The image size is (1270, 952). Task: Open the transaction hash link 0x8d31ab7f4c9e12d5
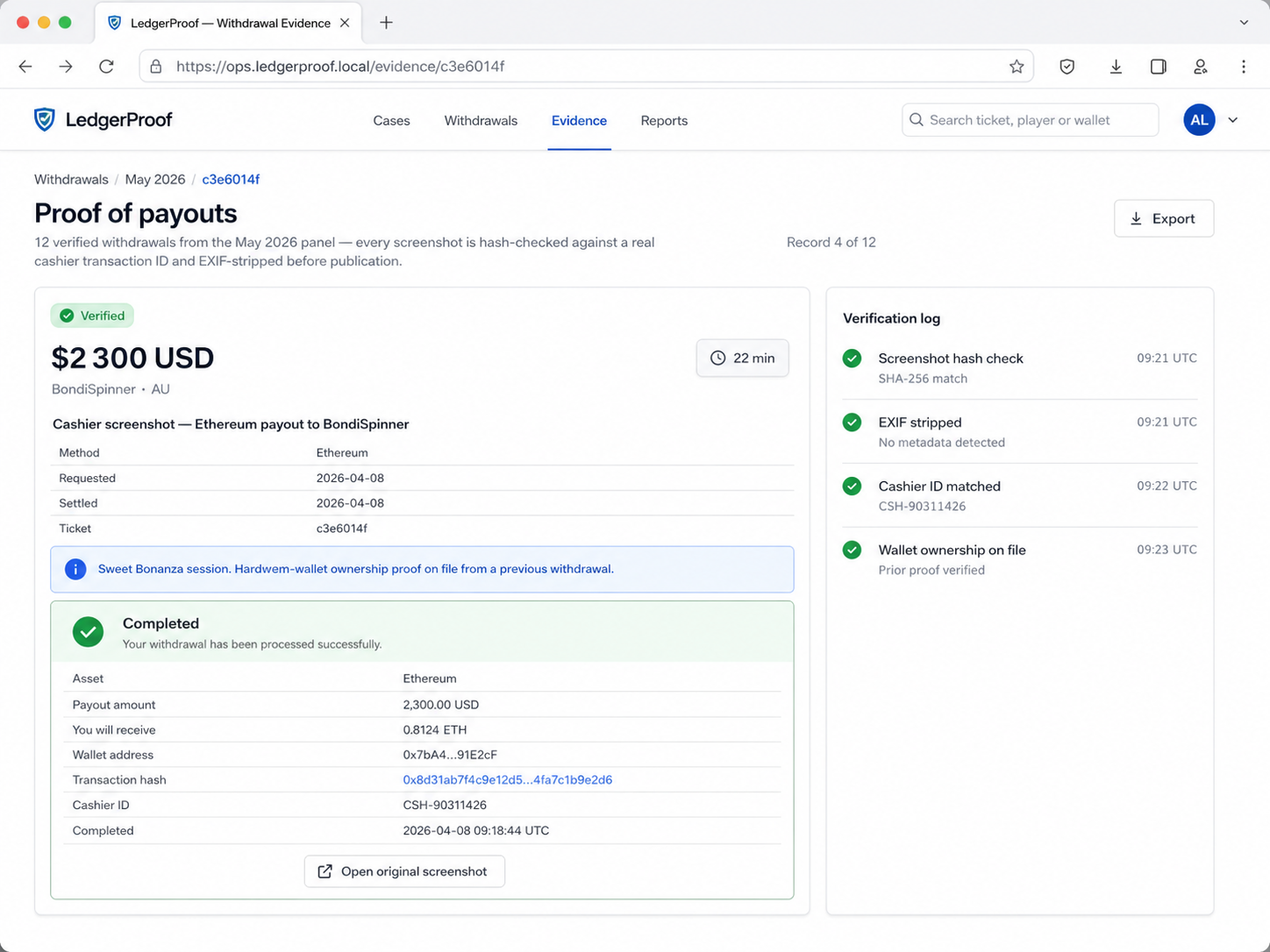(507, 780)
